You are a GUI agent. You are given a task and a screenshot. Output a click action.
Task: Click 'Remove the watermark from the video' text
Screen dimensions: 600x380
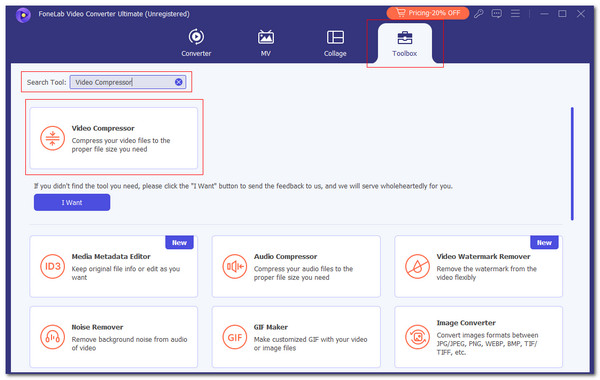pyautogui.click(x=486, y=273)
